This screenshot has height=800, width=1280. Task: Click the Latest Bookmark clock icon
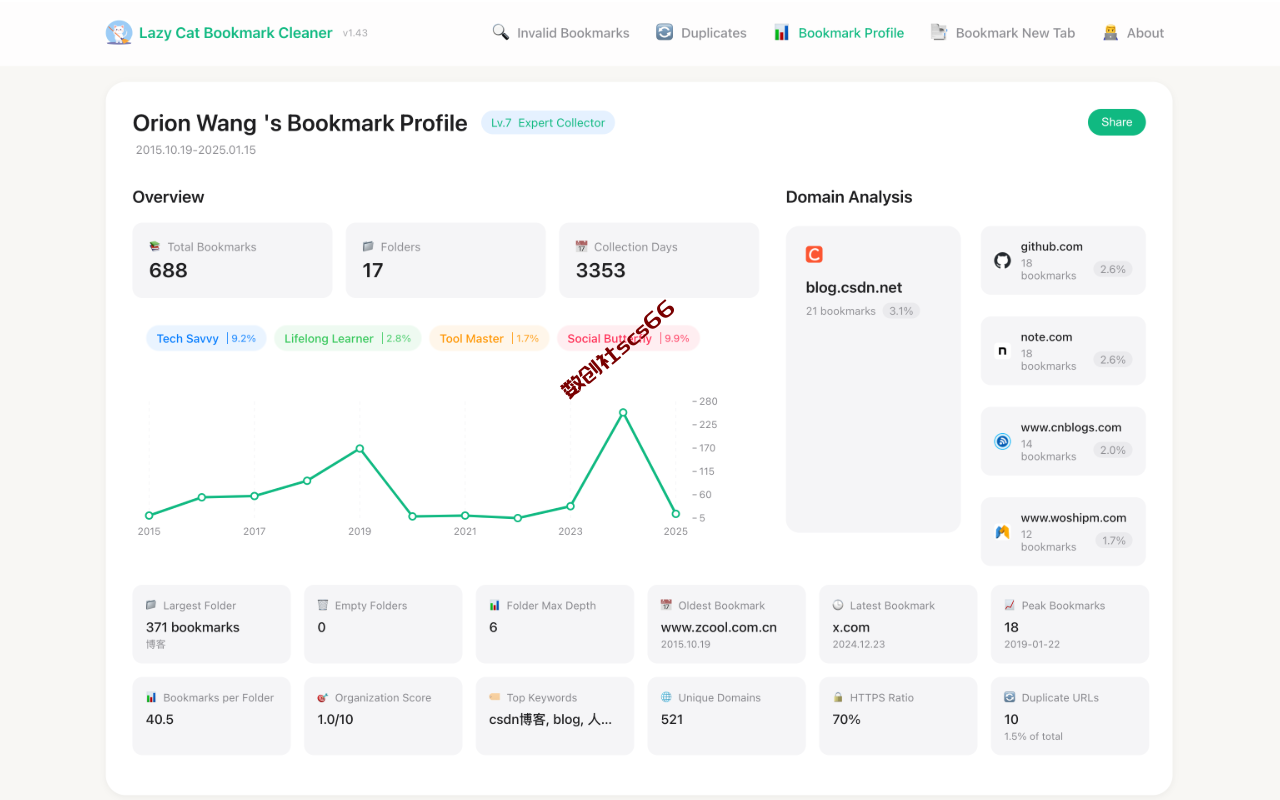(x=838, y=605)
